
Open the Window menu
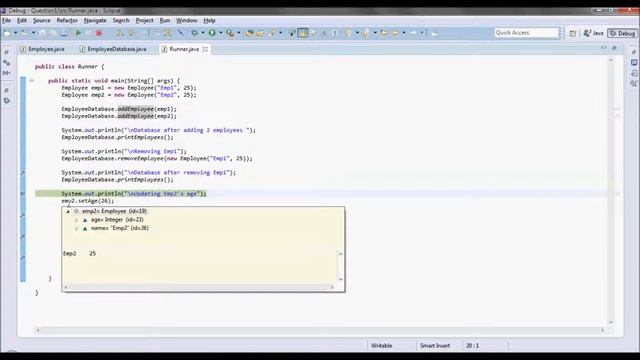[187, 20]
